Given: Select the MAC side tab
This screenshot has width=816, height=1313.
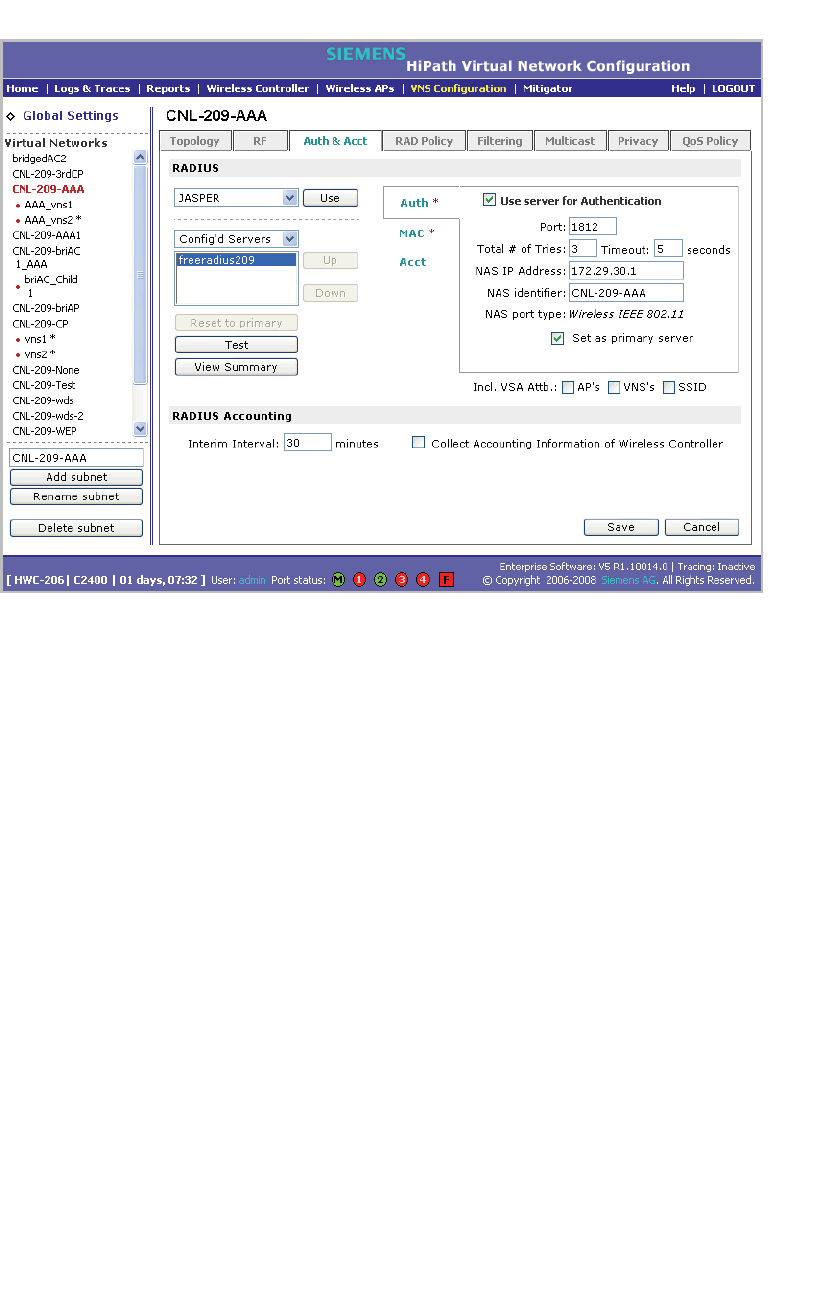Looking at the screenshot, I should pyautogui.click(x=417, y=233).
